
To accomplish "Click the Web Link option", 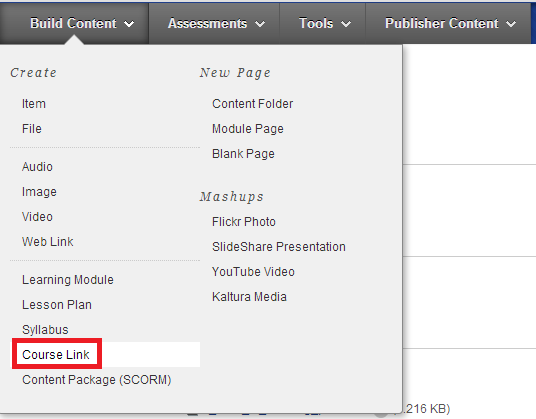I will pyautogui.click(x=48, y=242).
